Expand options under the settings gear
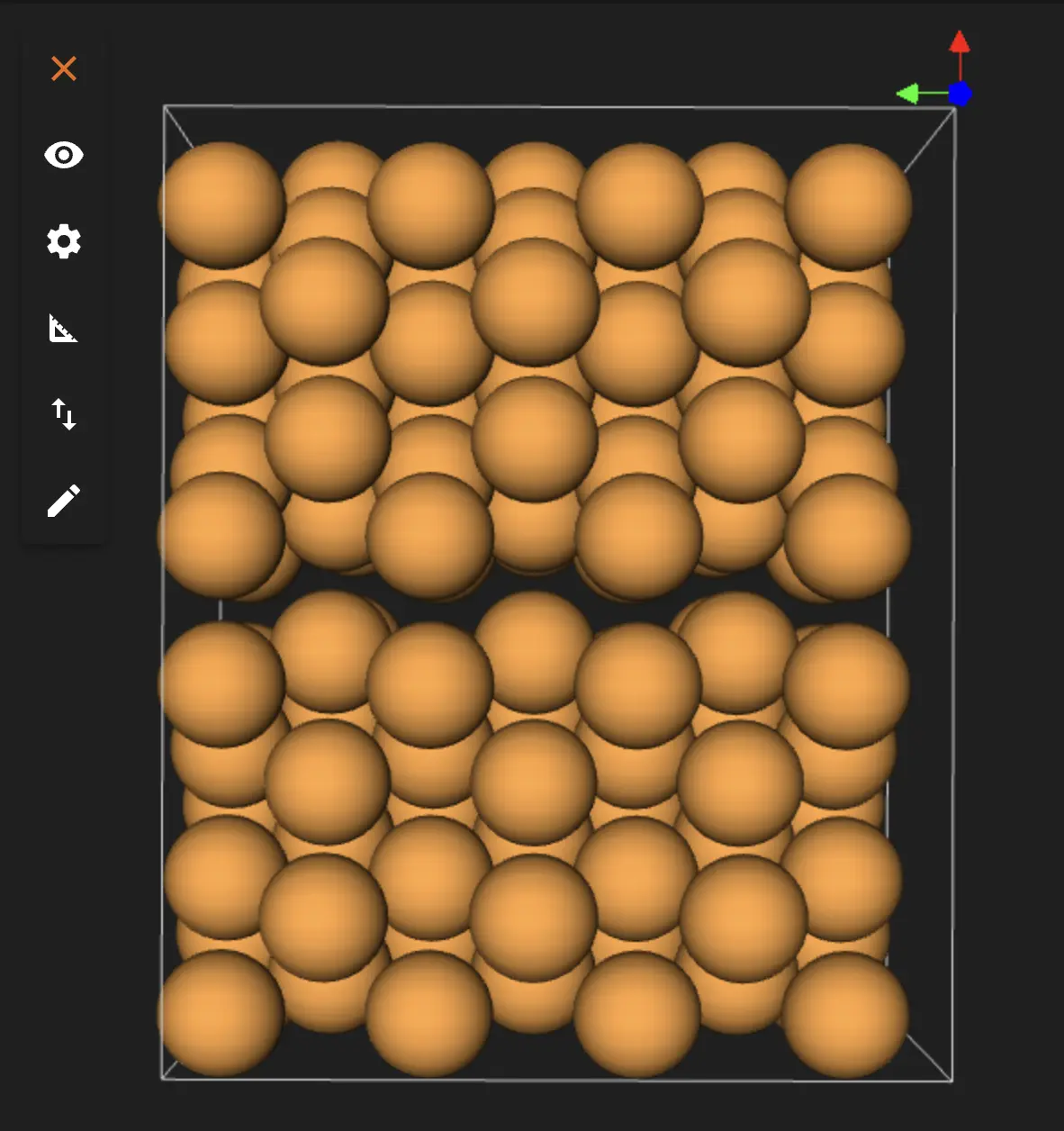1064x1131 pixels. pos(63,240)
